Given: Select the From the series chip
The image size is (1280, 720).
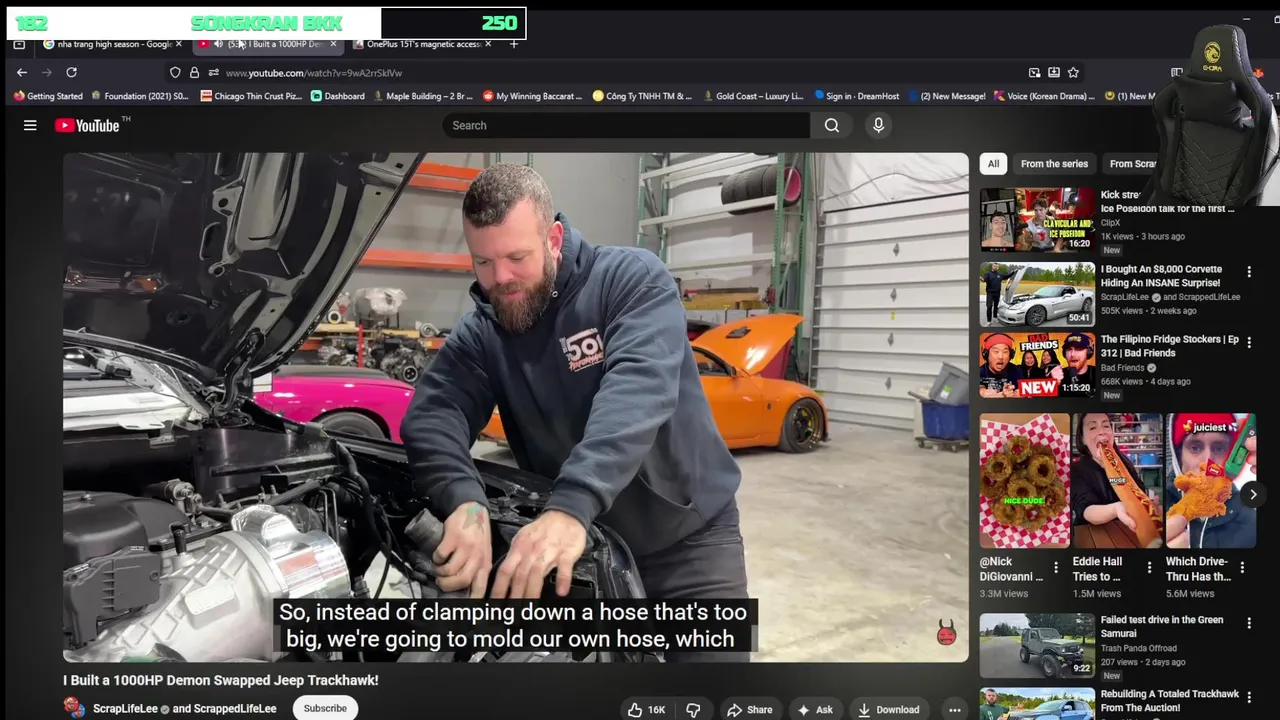Looking at the screenshot, I should coord(1054,164).
